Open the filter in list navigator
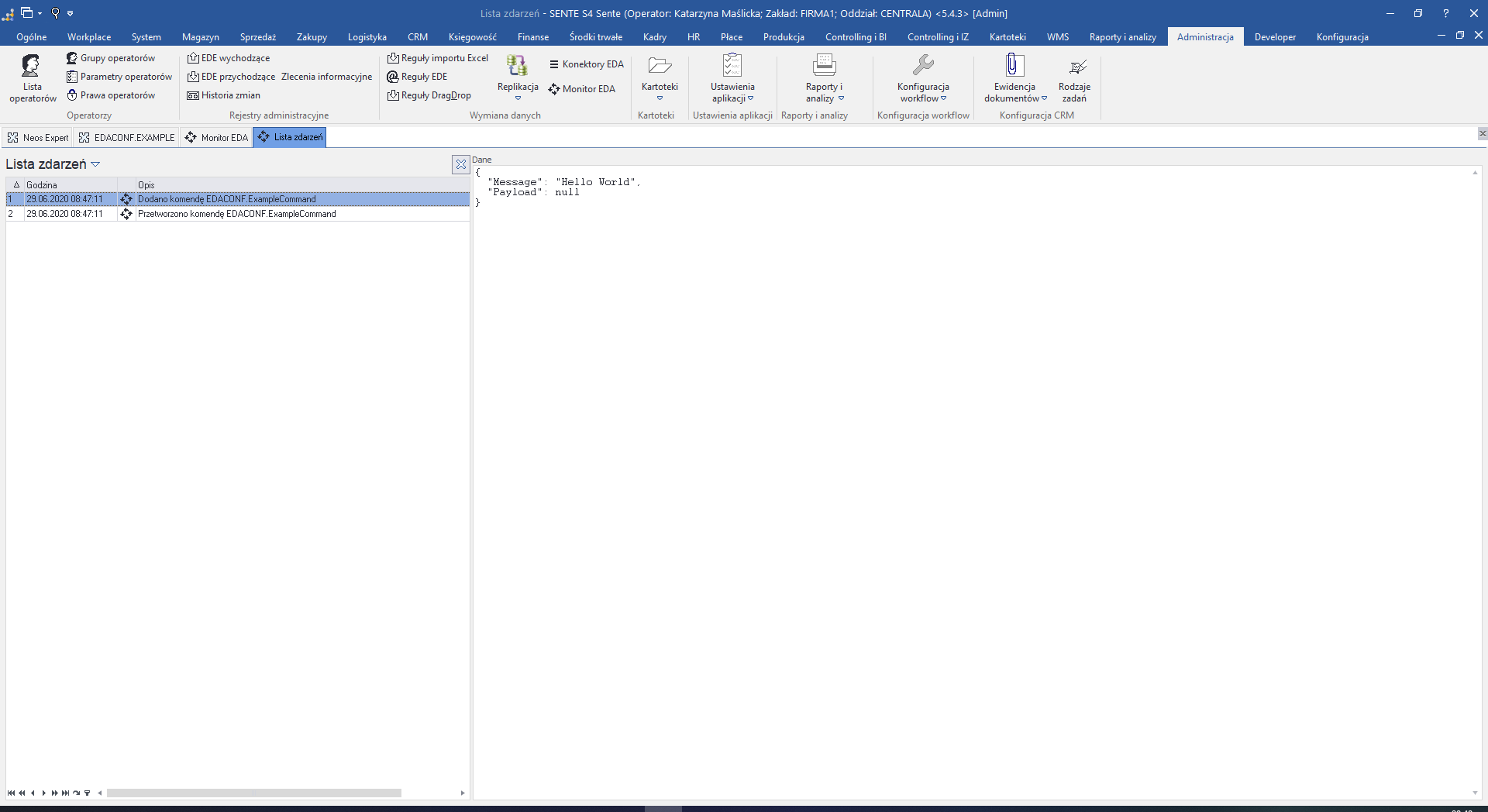1488x812 pixels. 87,793
